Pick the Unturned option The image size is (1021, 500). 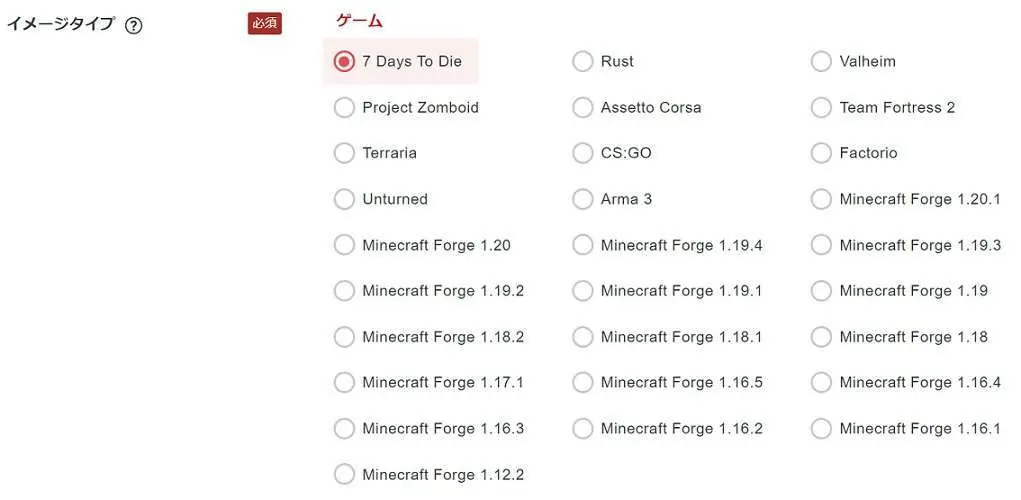click(344, 200)
